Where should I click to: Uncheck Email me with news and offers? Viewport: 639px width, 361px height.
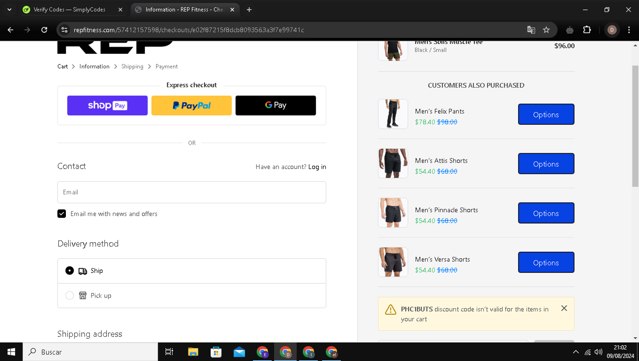tap(62, 214)
